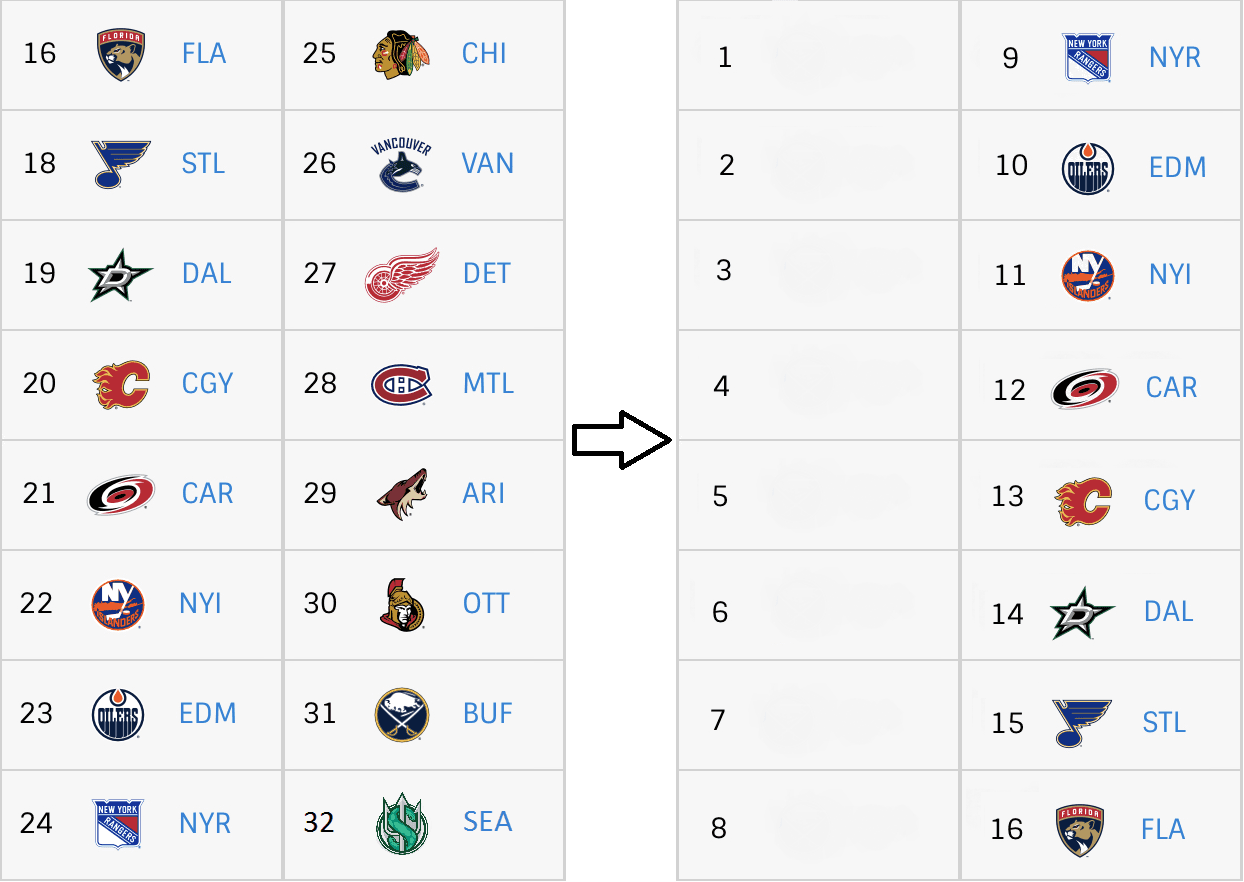Viewport: 1244px width, 882px height.
Task: Click the STL link in row 18
Action: click(x=204, y=164)
